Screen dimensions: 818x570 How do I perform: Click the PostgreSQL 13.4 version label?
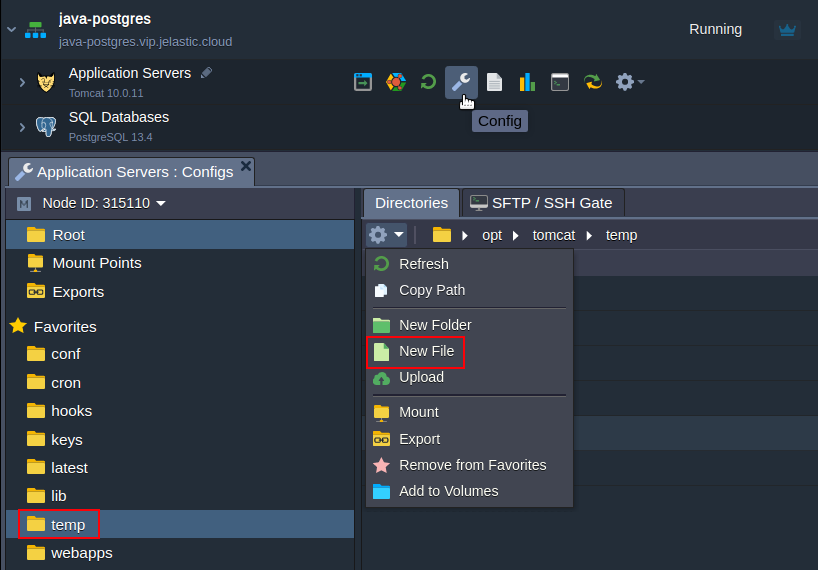[111, 137]
